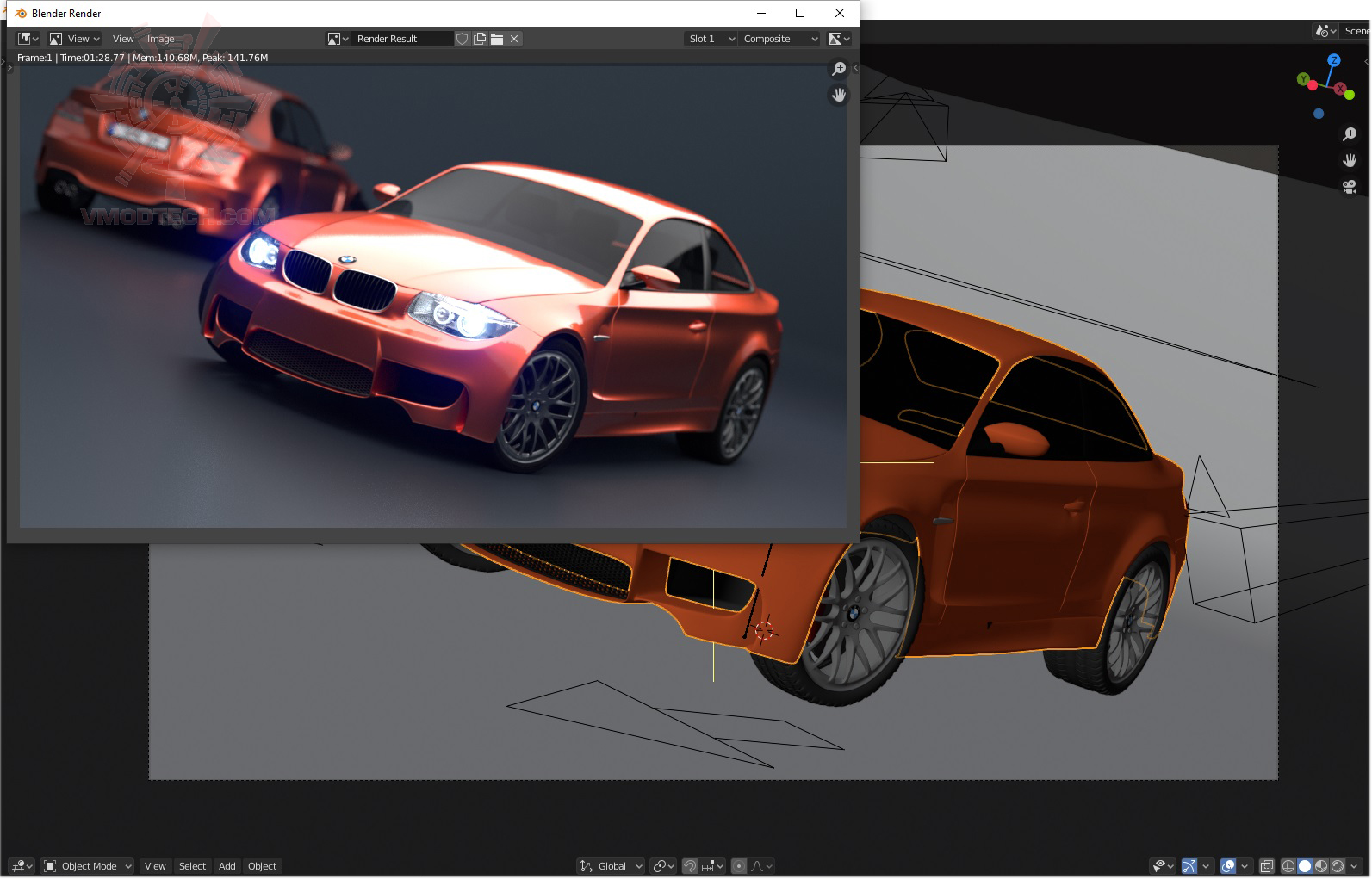Unlink the Render Result image with X

pyautogui.click(x=514, y=39)
